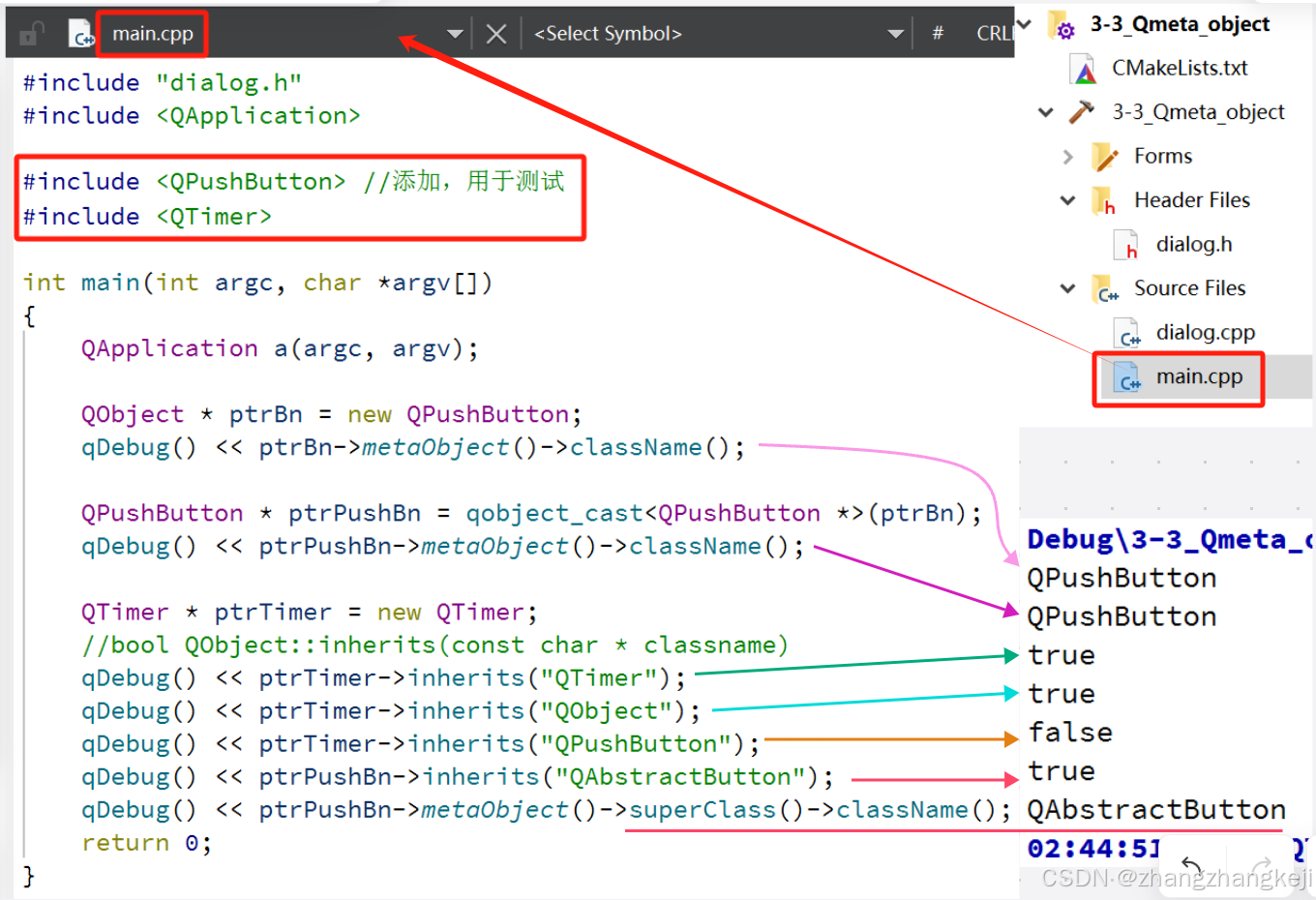Click the 02:44:51 timestamp in output
Screen dimensions: 1316x900
[1093, 849]
